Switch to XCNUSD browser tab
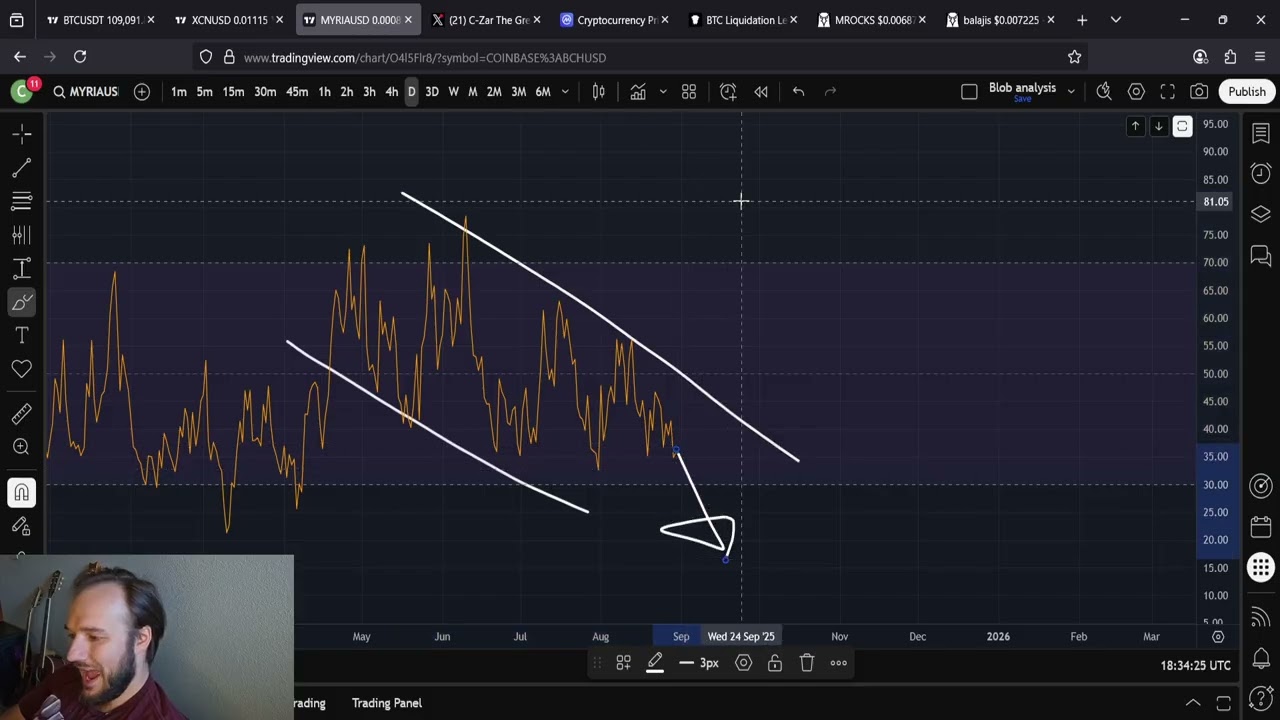The height and width of the screenshot is (720, 1280). click(228, 20)
